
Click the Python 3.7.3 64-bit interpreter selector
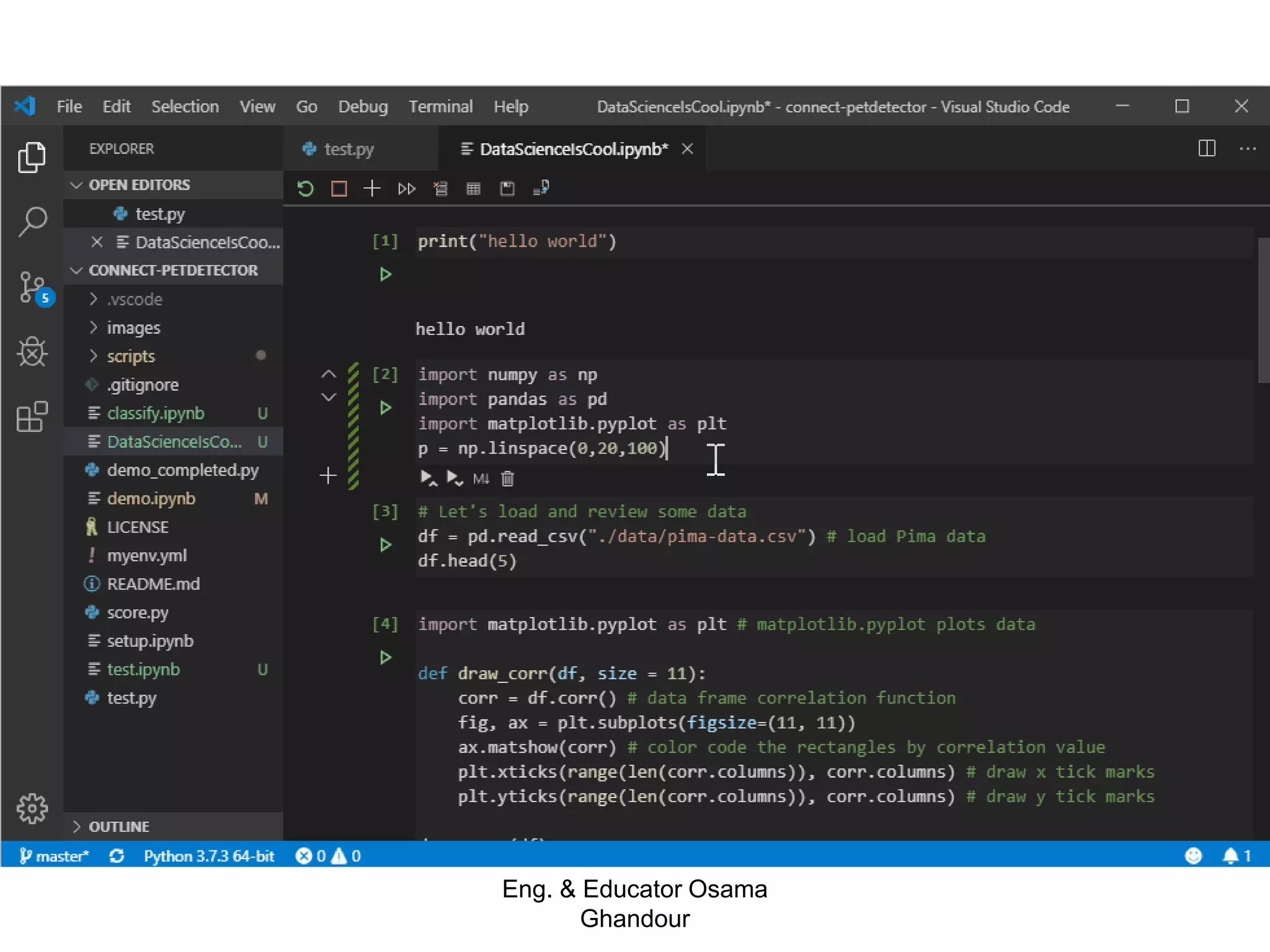click(209, 856)
